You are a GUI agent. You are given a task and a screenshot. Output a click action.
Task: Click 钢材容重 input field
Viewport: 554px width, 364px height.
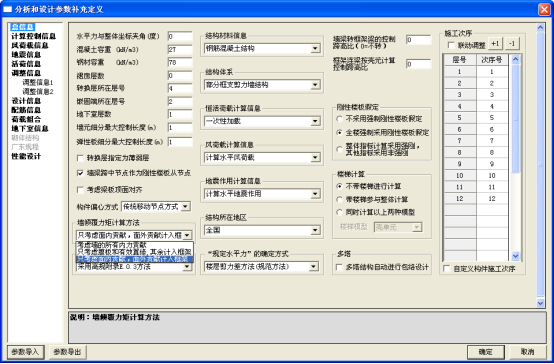180,63
